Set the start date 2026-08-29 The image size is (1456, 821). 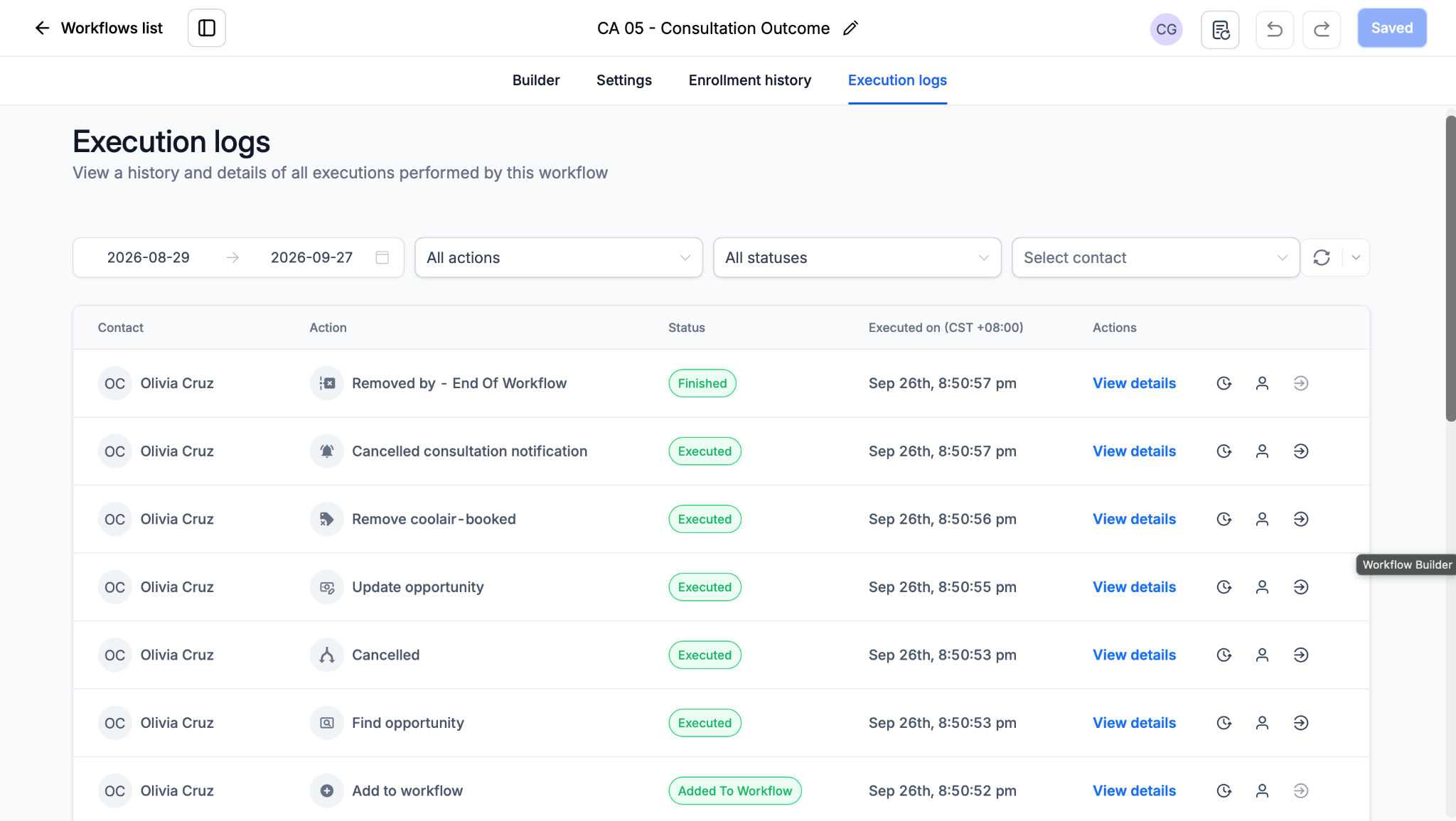[149, 257]
